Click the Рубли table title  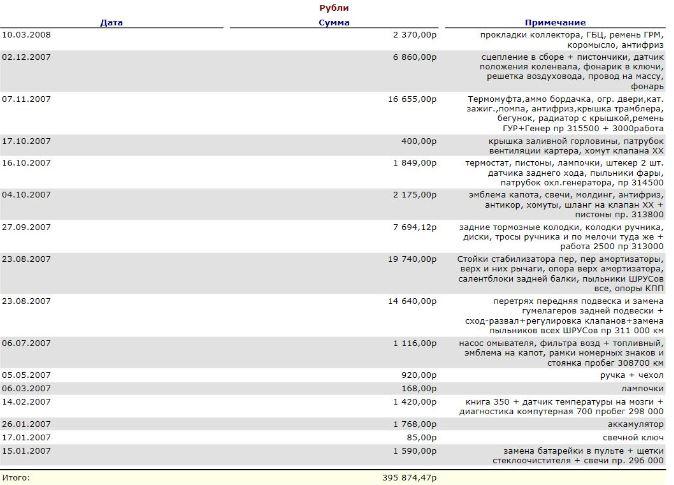tap(334, 8)
